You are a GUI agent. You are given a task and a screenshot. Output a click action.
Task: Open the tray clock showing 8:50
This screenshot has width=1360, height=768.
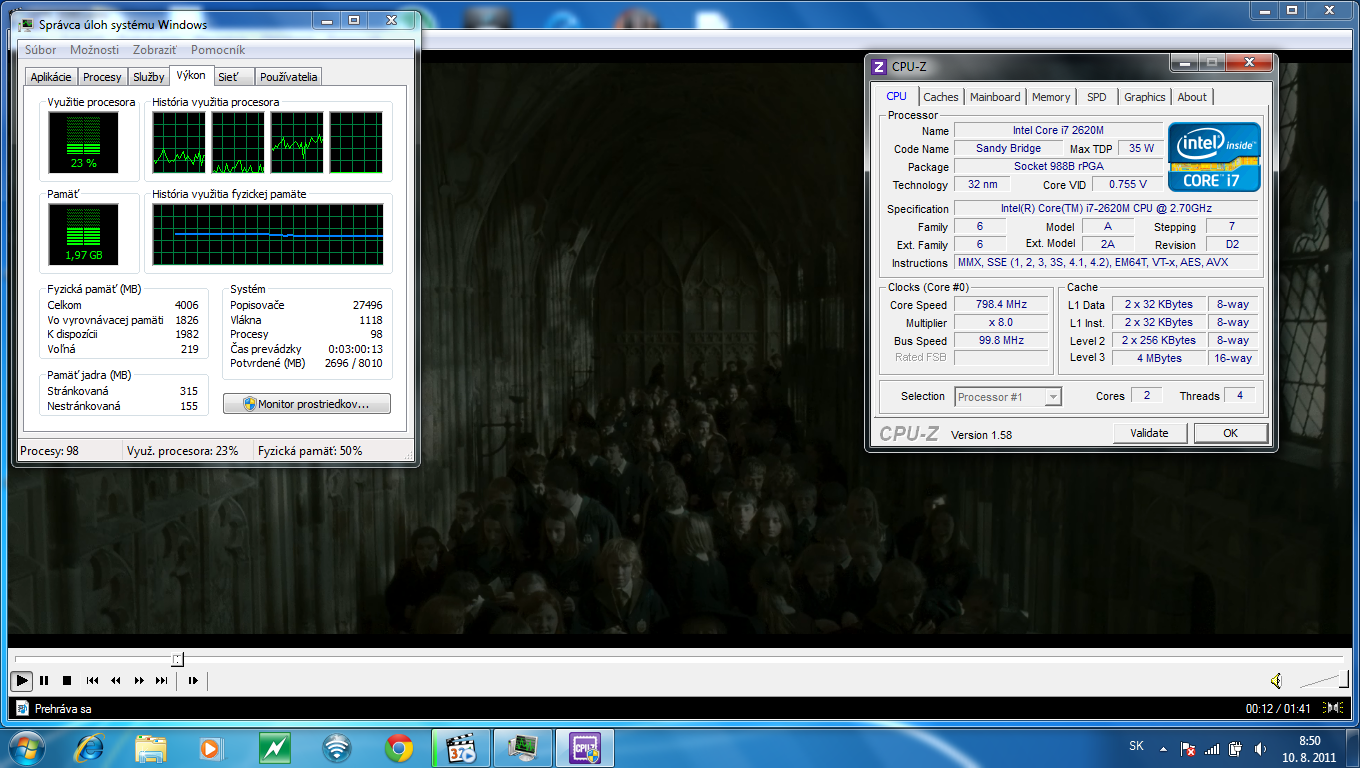[x=1310, y=749]
